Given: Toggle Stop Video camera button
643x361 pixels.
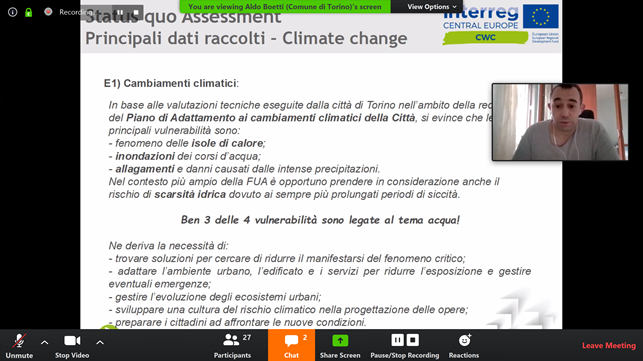Looking at the screenshot, I should click(72, 341).
